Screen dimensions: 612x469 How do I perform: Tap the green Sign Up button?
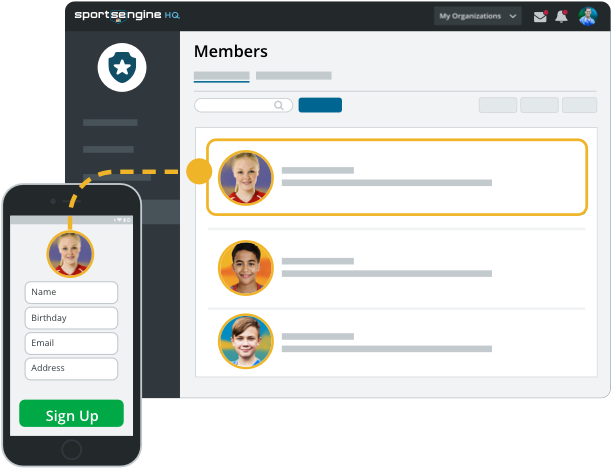click(71, 415)
